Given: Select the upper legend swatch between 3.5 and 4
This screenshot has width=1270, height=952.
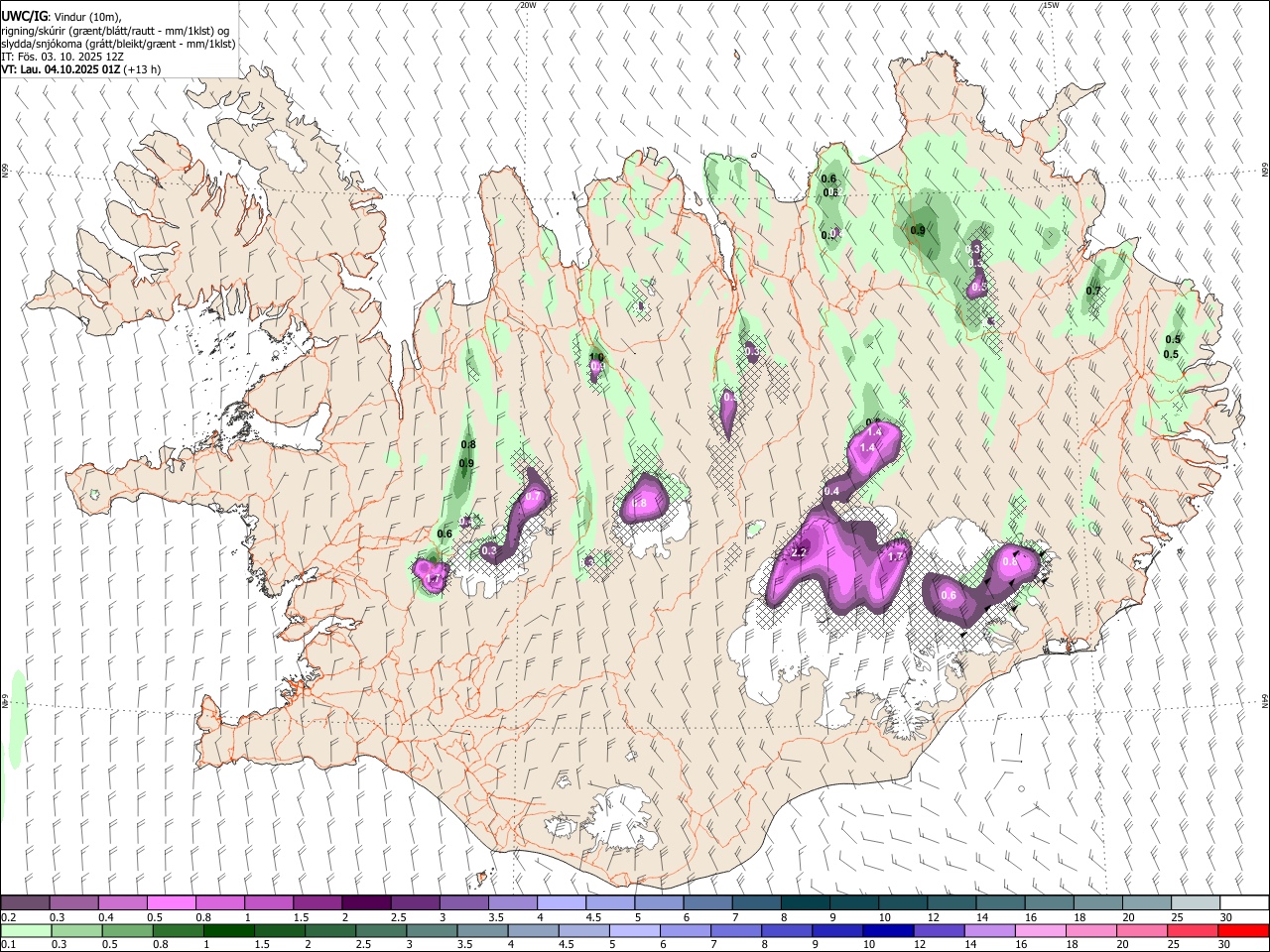Looking at the screenshot, I should pos(512,903).
